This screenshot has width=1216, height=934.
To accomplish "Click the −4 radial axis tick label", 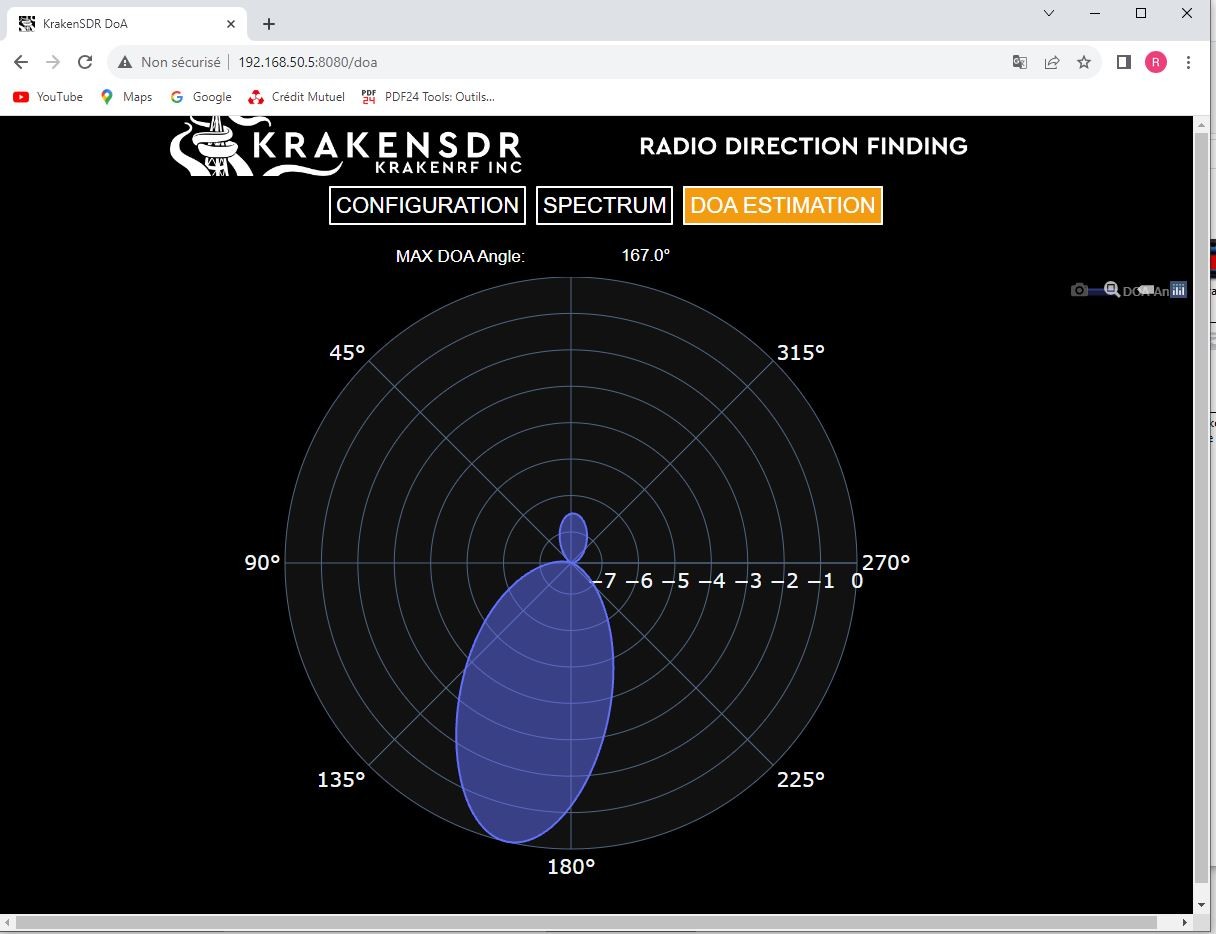I will [712, 581].
